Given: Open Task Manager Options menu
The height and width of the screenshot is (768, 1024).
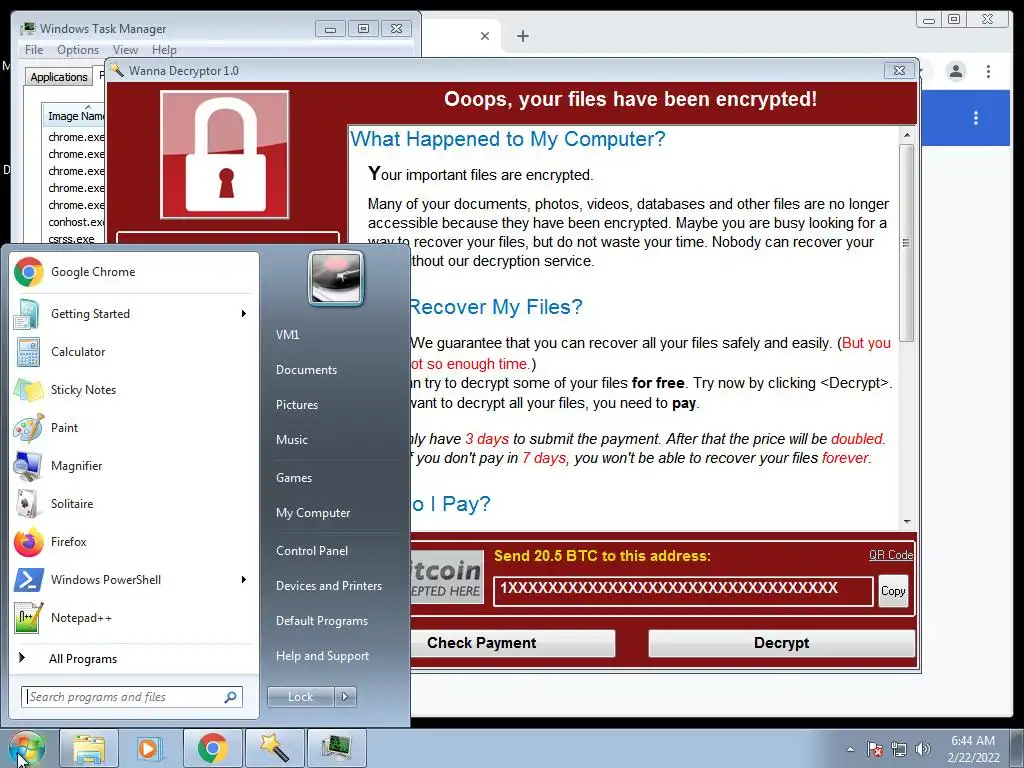Looking at the screenshot, I should [78, 50].
